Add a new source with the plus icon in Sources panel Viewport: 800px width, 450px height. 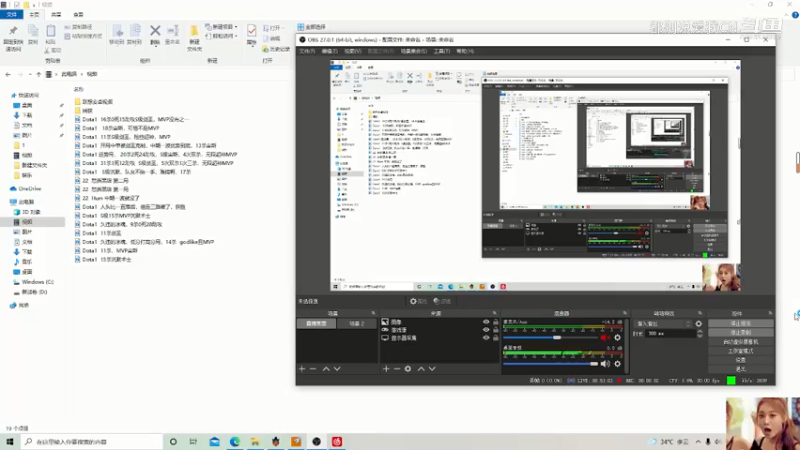coord(386,368)
